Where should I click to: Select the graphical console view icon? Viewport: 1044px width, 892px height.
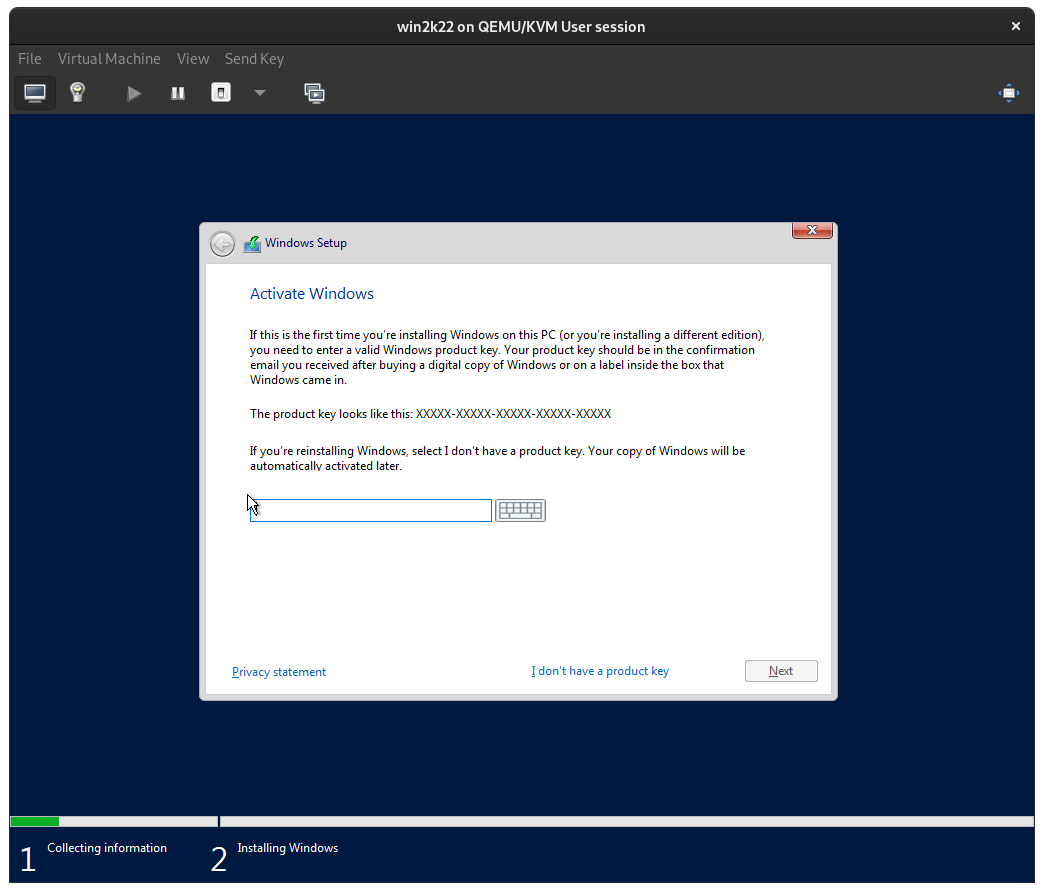click(x=35, y=92)
